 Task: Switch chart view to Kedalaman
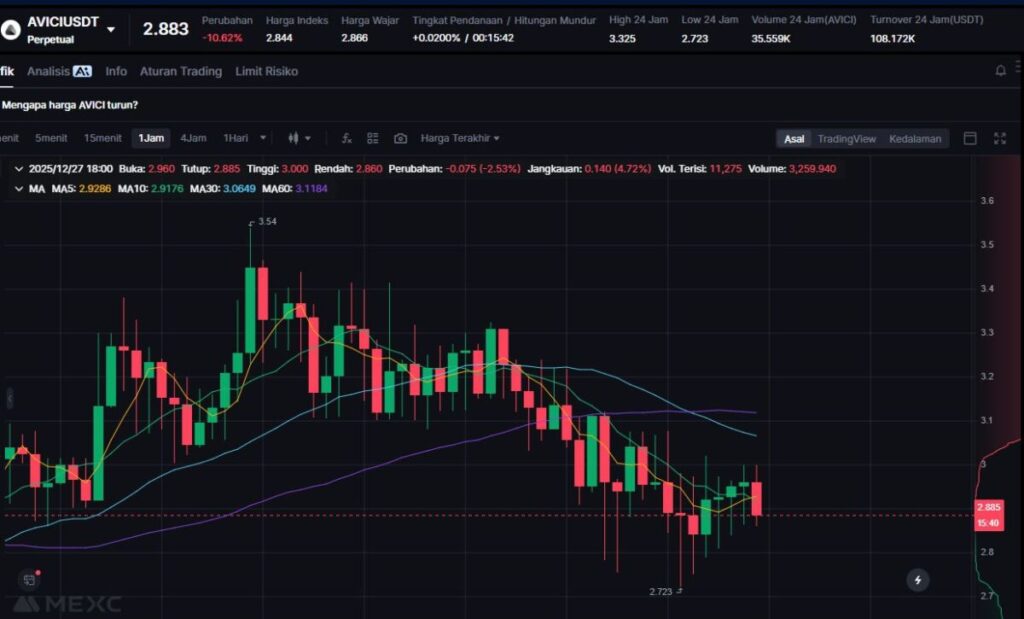tap(915, 139)
